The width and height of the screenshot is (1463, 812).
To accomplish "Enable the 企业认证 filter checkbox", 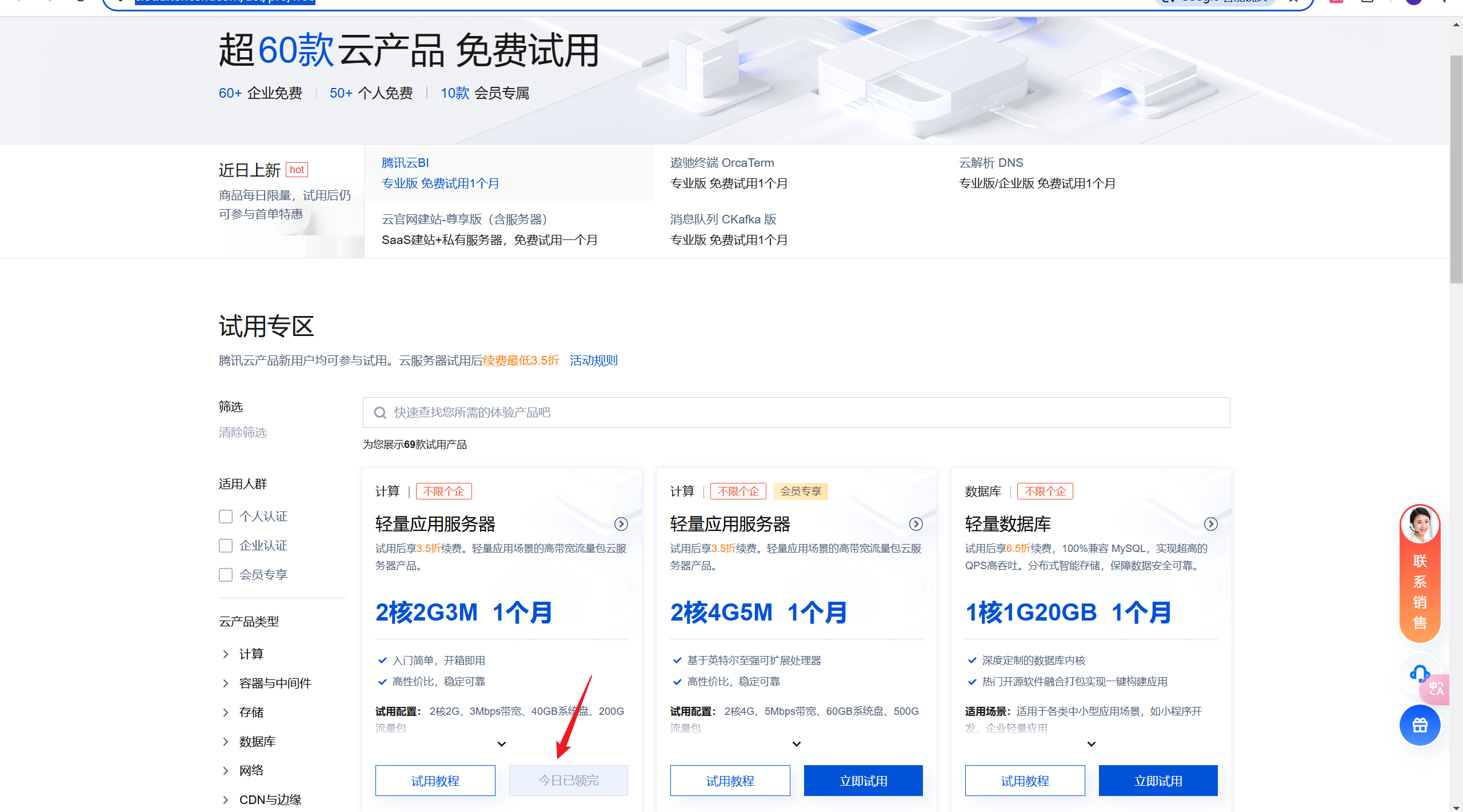I will tap(226, 546).
